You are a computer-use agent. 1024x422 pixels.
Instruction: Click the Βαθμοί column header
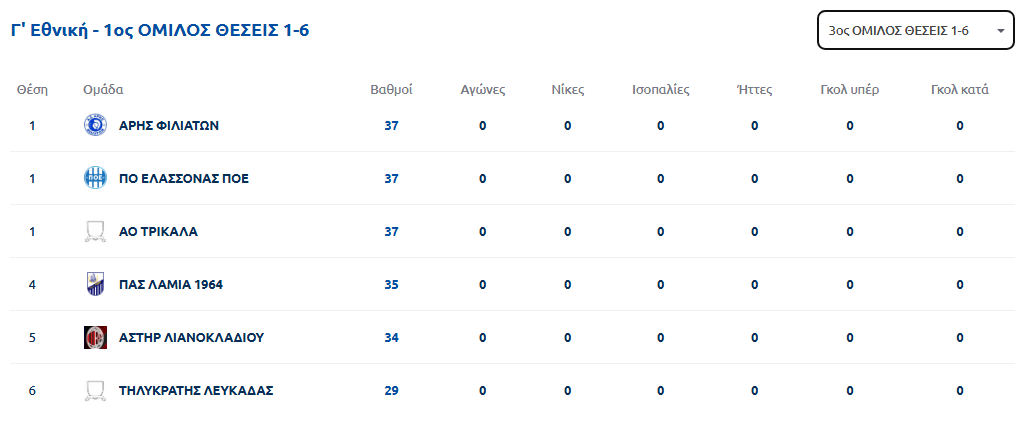[x=391, y=89]
